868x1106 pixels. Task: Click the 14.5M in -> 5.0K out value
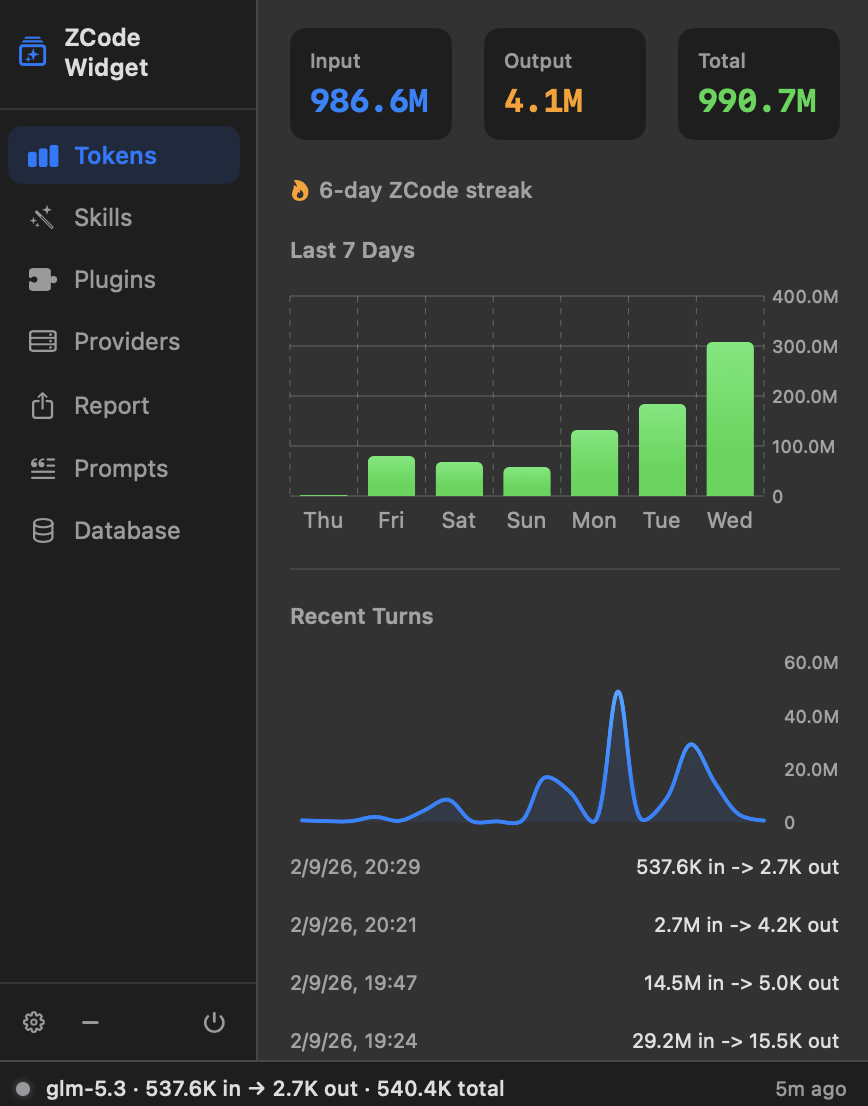[742, 983]
